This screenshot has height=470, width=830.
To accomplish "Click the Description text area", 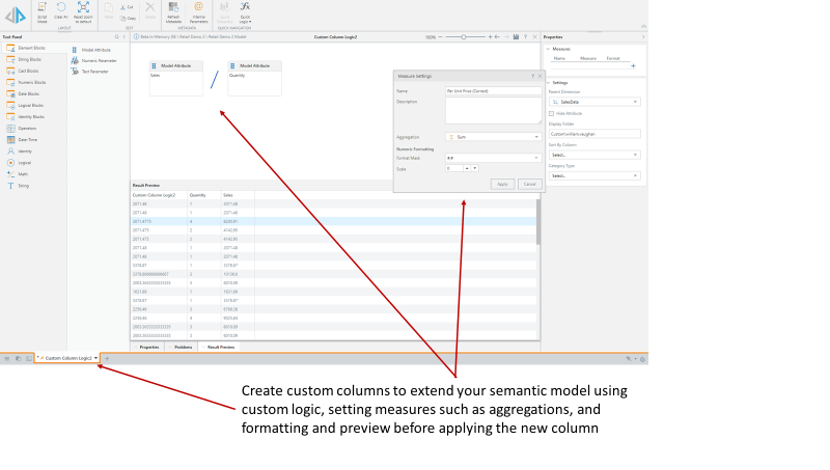I will [x=493, y=111].
